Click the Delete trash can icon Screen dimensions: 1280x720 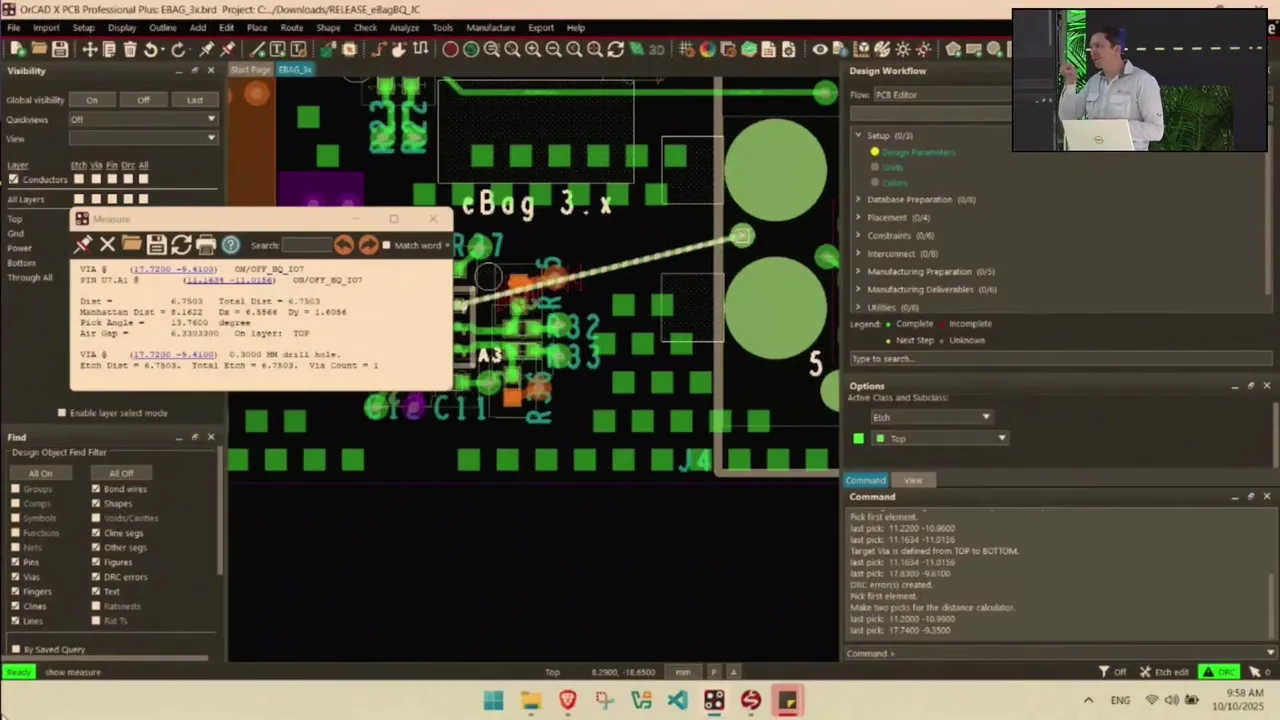(130, 49)
